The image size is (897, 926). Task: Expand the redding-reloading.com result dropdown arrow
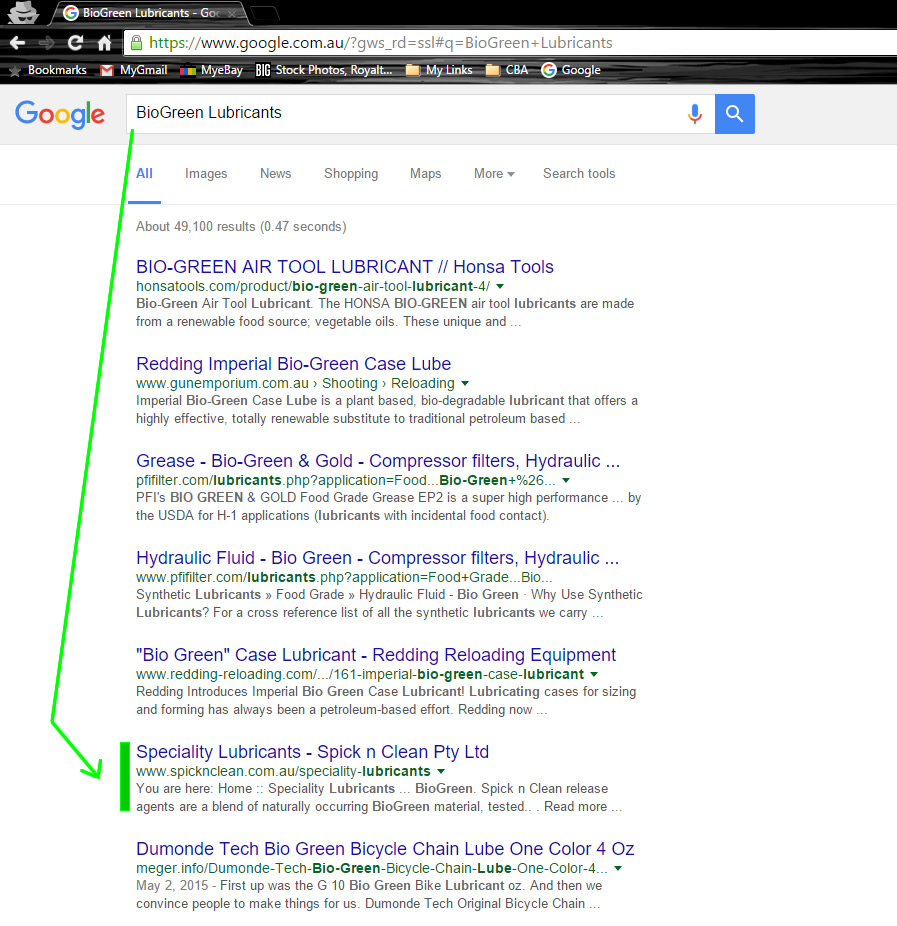click(x=594, y=674)
